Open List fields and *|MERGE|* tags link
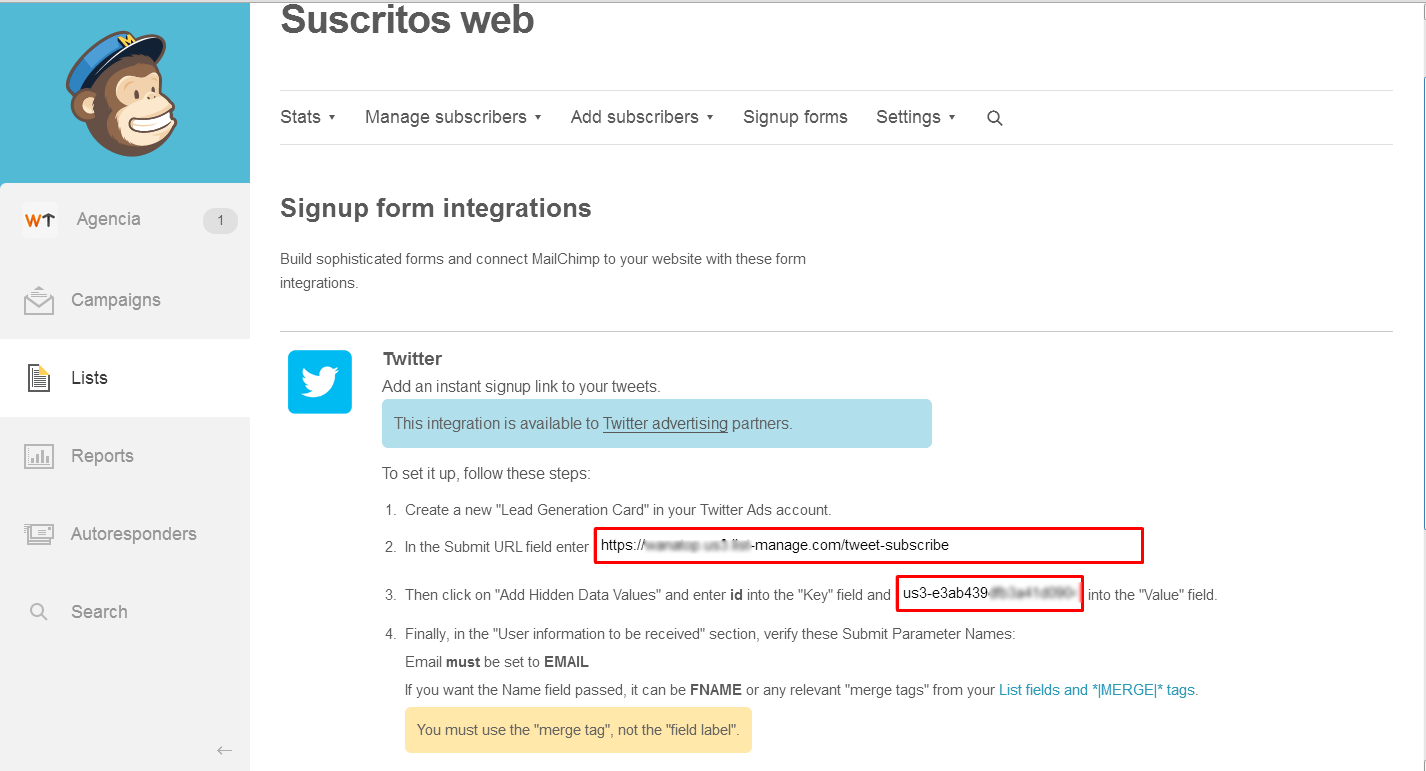 click(x=1097, y=690)
